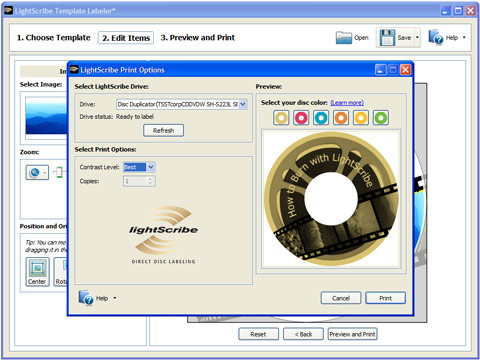This screenshot has width=480, height=360.
Task: Click the Save floppy disk icon
Action: coord(387,38)
